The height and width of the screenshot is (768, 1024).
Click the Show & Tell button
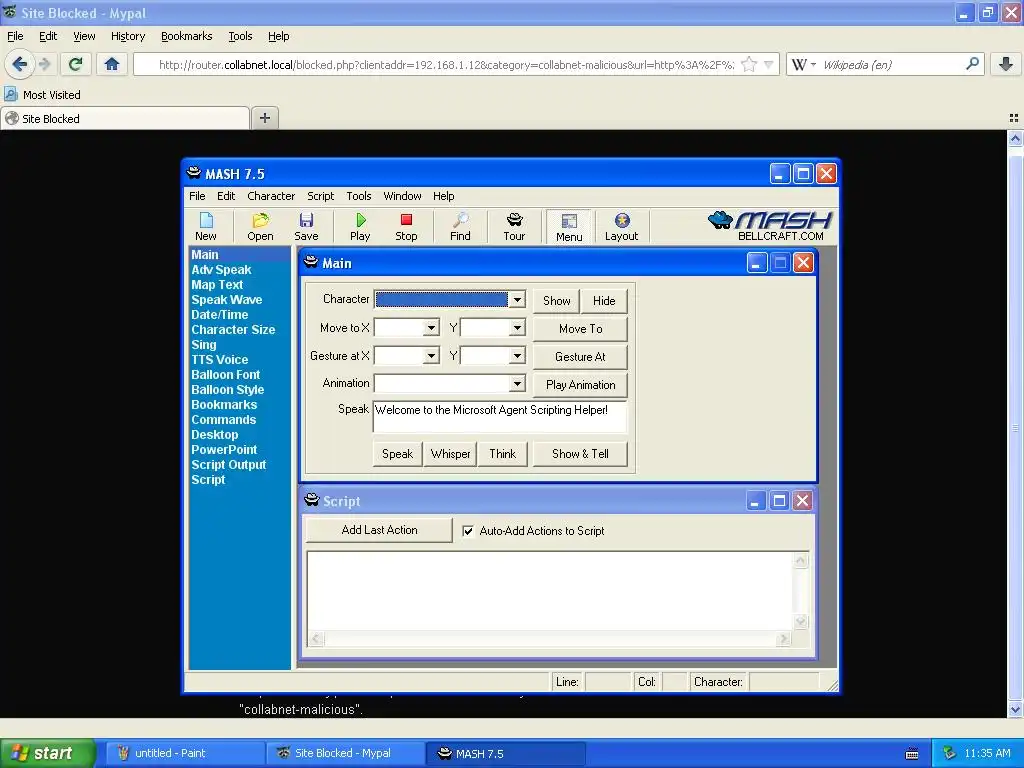click(x=581, y=454)
